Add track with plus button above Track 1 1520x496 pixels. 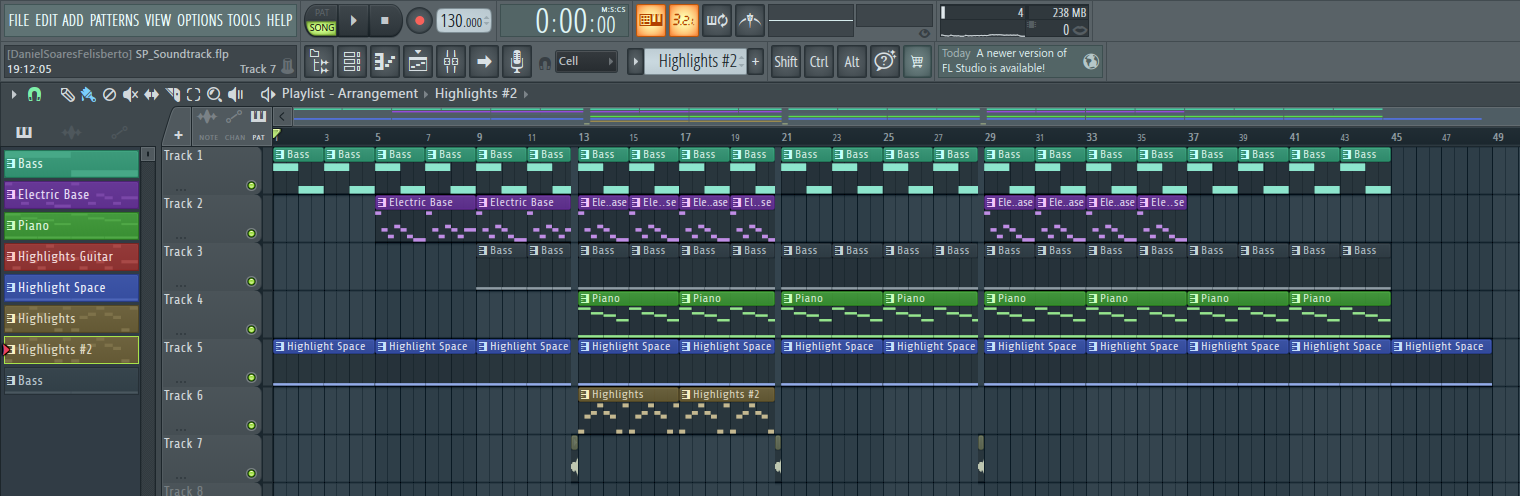coord(178,135)
